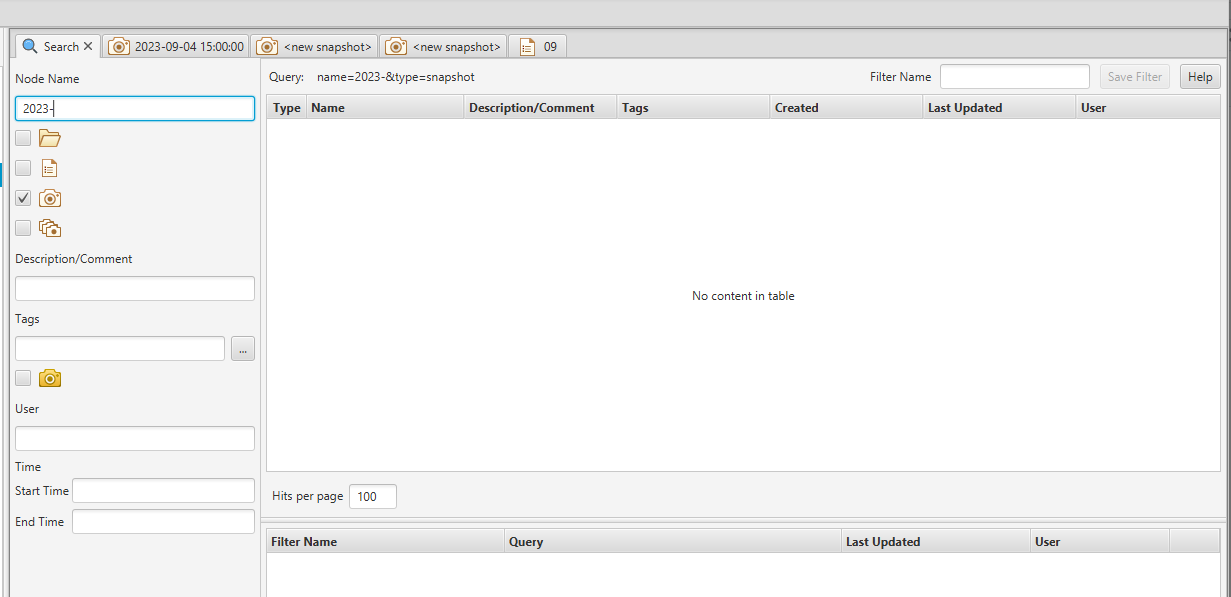Screen dimensions: 1231x597
Task: Select the snapshot camera icon filter
Action: point(49,198)
